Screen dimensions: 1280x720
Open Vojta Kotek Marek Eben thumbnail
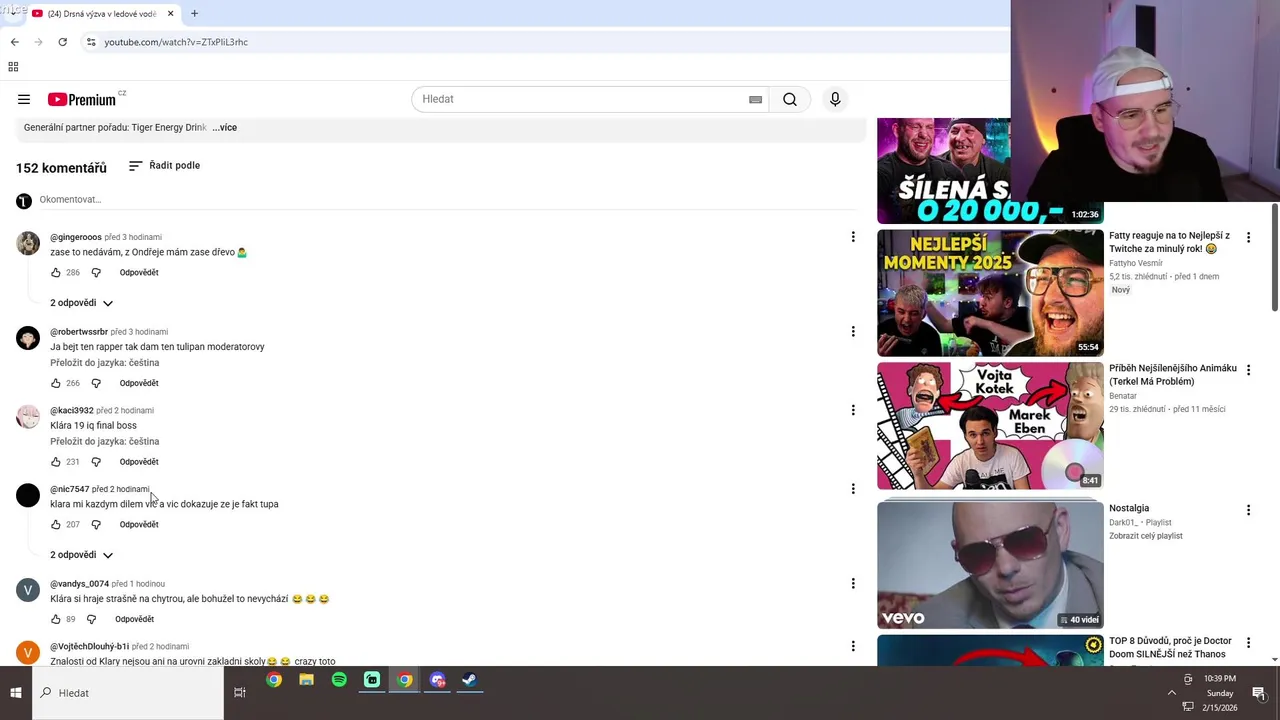[990, 425]
